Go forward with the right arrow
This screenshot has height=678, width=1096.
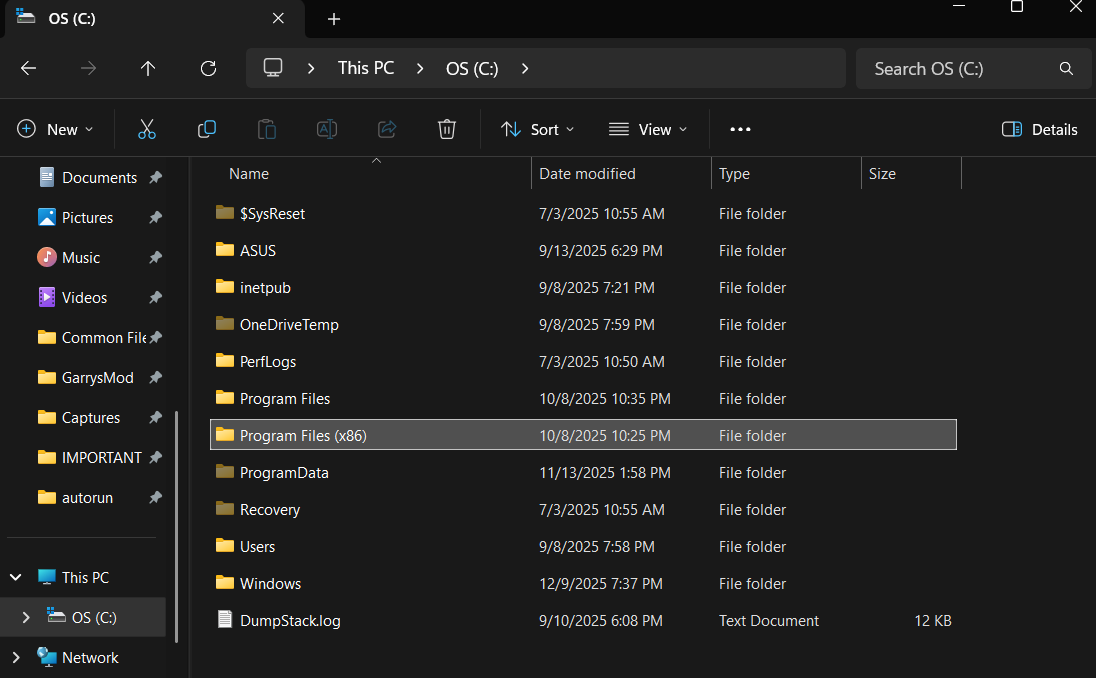point(88,68)
